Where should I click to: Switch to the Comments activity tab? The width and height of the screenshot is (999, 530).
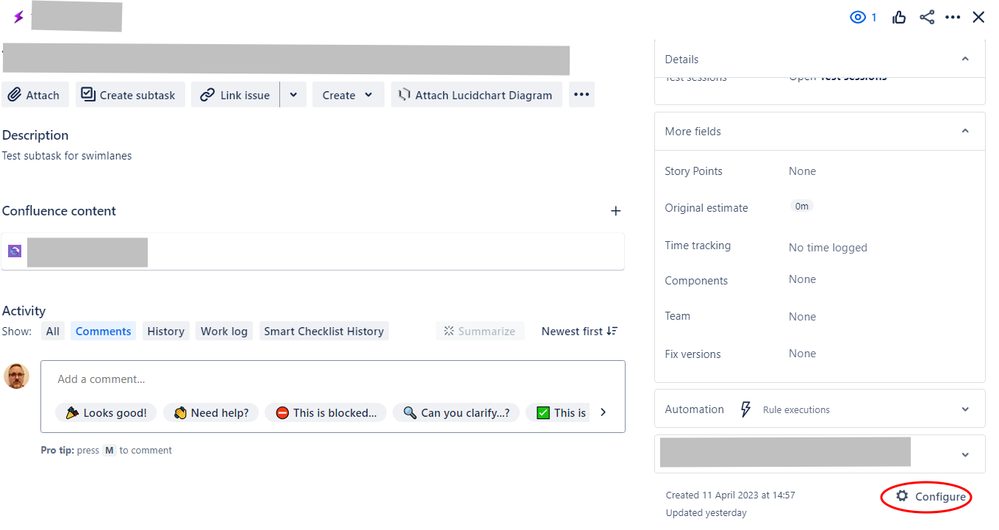tap(103, 331)
